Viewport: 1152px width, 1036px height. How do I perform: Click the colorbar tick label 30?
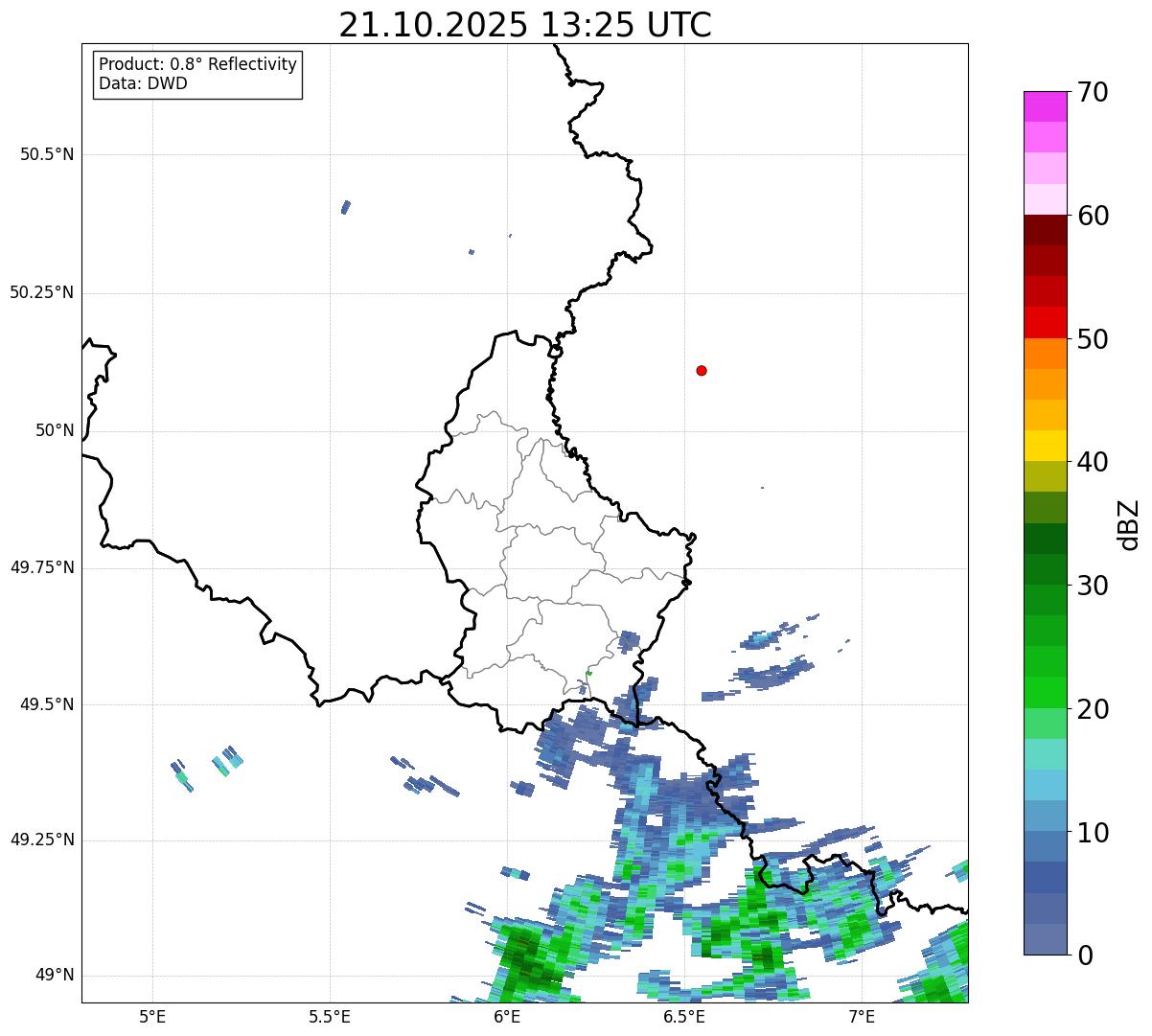1093,586
